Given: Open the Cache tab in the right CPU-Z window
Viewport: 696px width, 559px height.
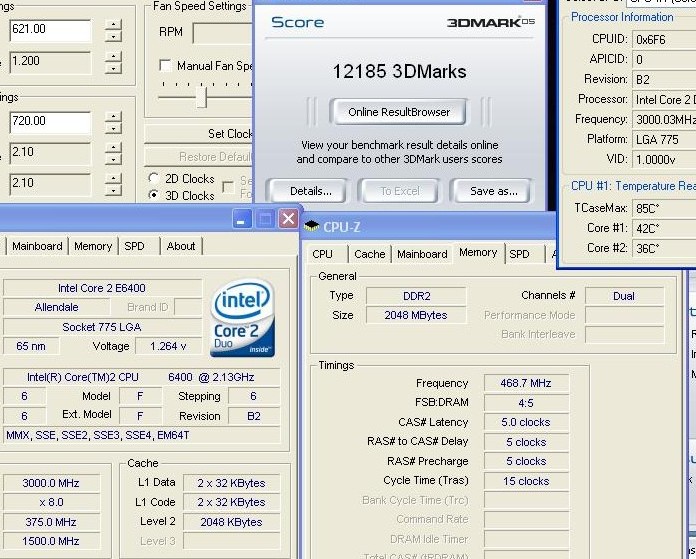Looking at the screenshot, I should 369,254.
